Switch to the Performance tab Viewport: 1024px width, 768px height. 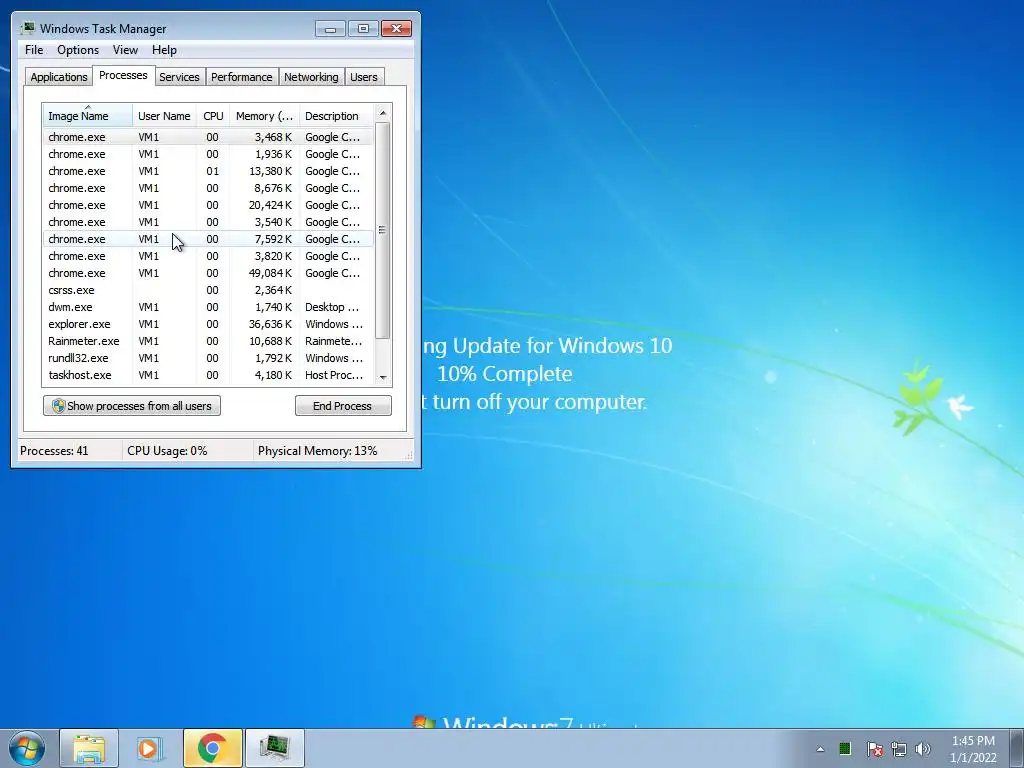click(241, 77)
